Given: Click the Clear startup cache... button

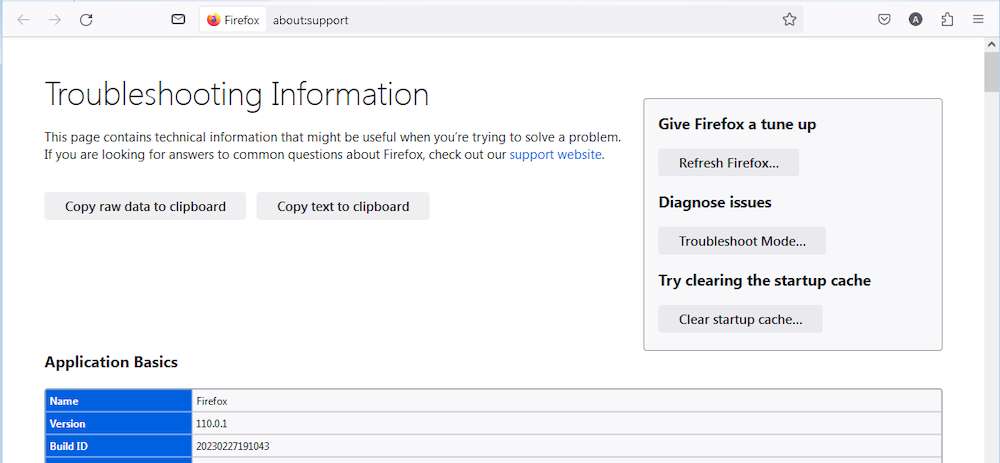Looking at the screenshot, I should [740, 320].
